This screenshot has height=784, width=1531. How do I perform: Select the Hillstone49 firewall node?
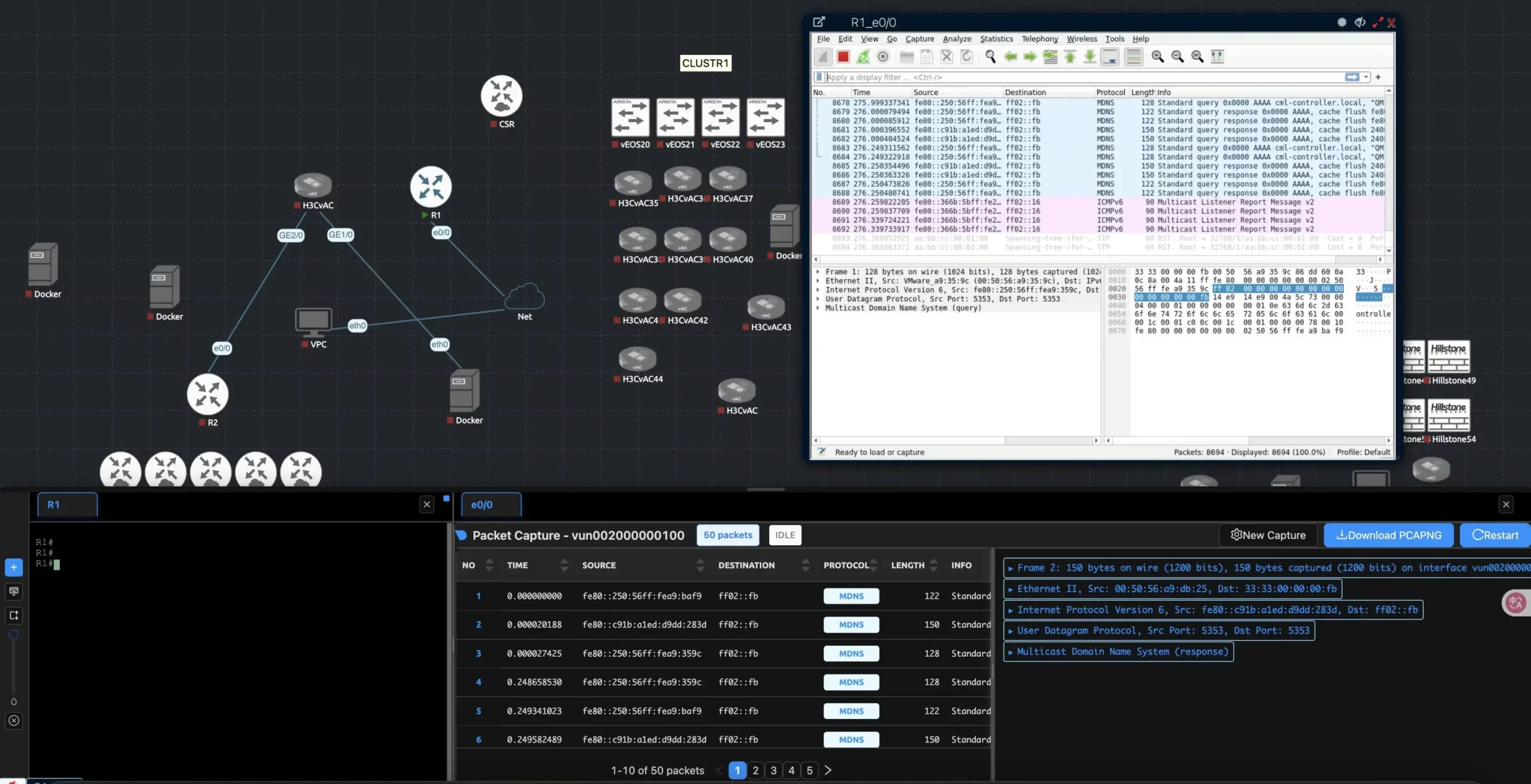1448,357
